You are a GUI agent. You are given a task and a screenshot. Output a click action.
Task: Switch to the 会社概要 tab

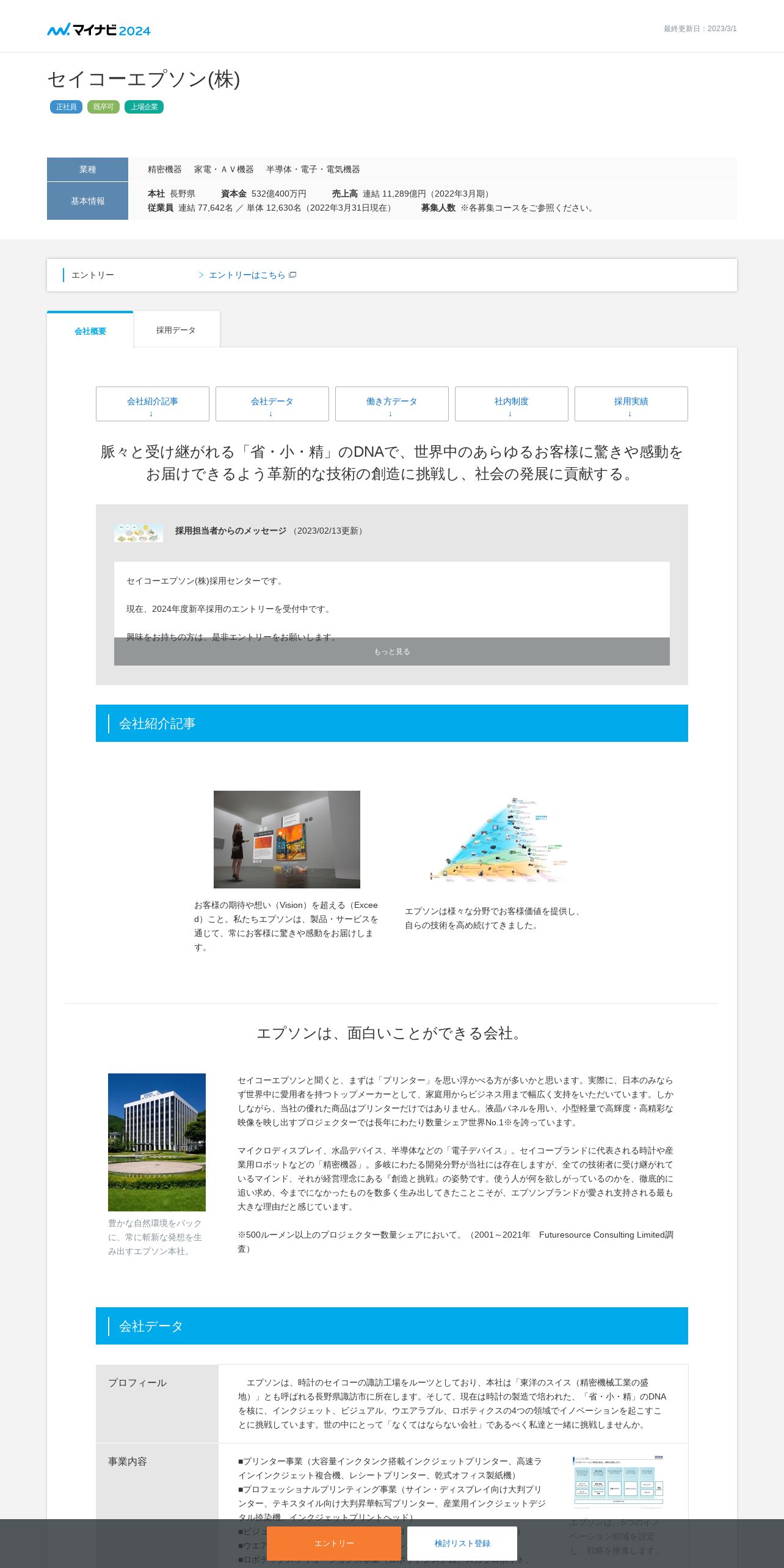90,330
